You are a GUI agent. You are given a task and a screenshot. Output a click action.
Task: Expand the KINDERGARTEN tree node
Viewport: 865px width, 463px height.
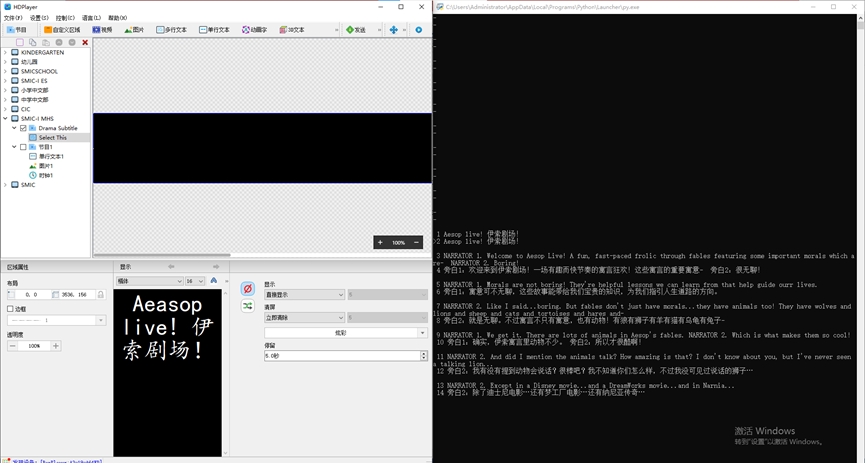click(5, 53)
